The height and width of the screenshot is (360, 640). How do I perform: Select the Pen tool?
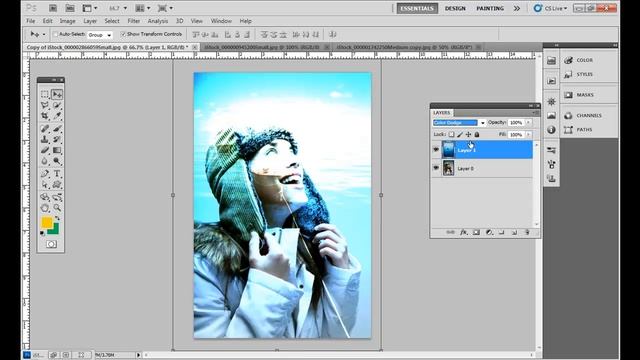tap(45, 174)
